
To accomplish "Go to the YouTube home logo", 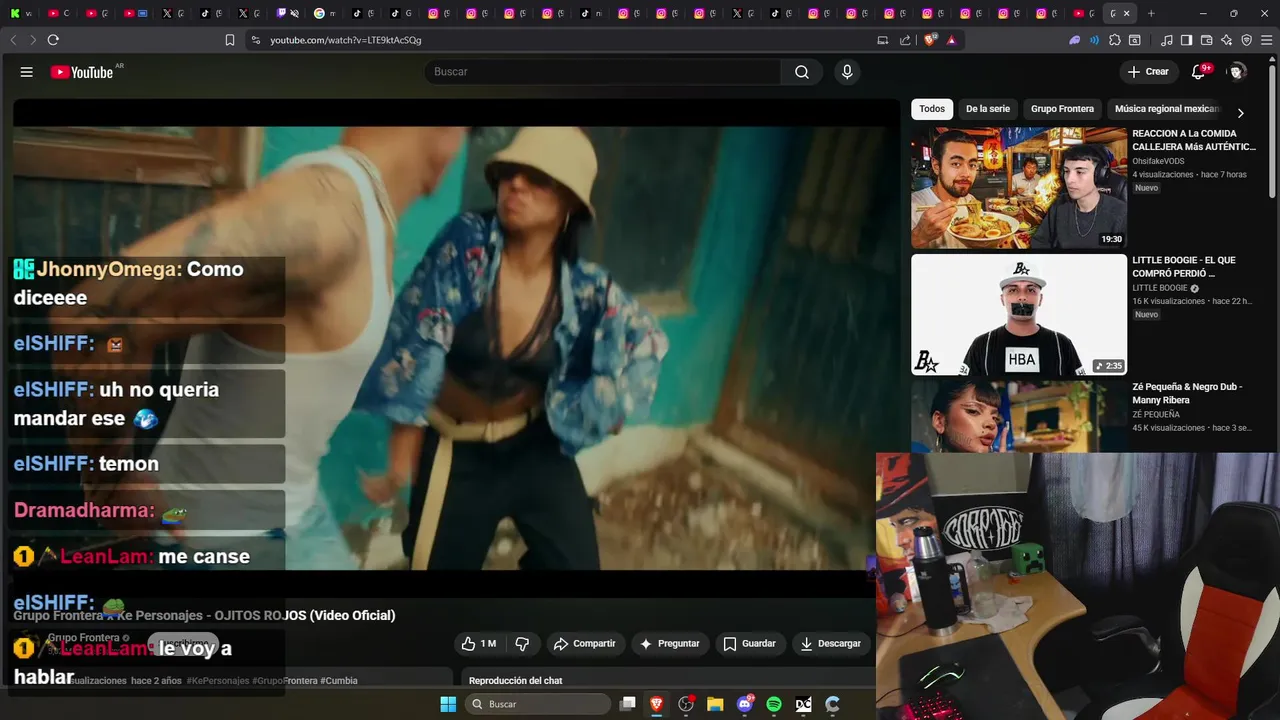I will (x=82, y=72).
